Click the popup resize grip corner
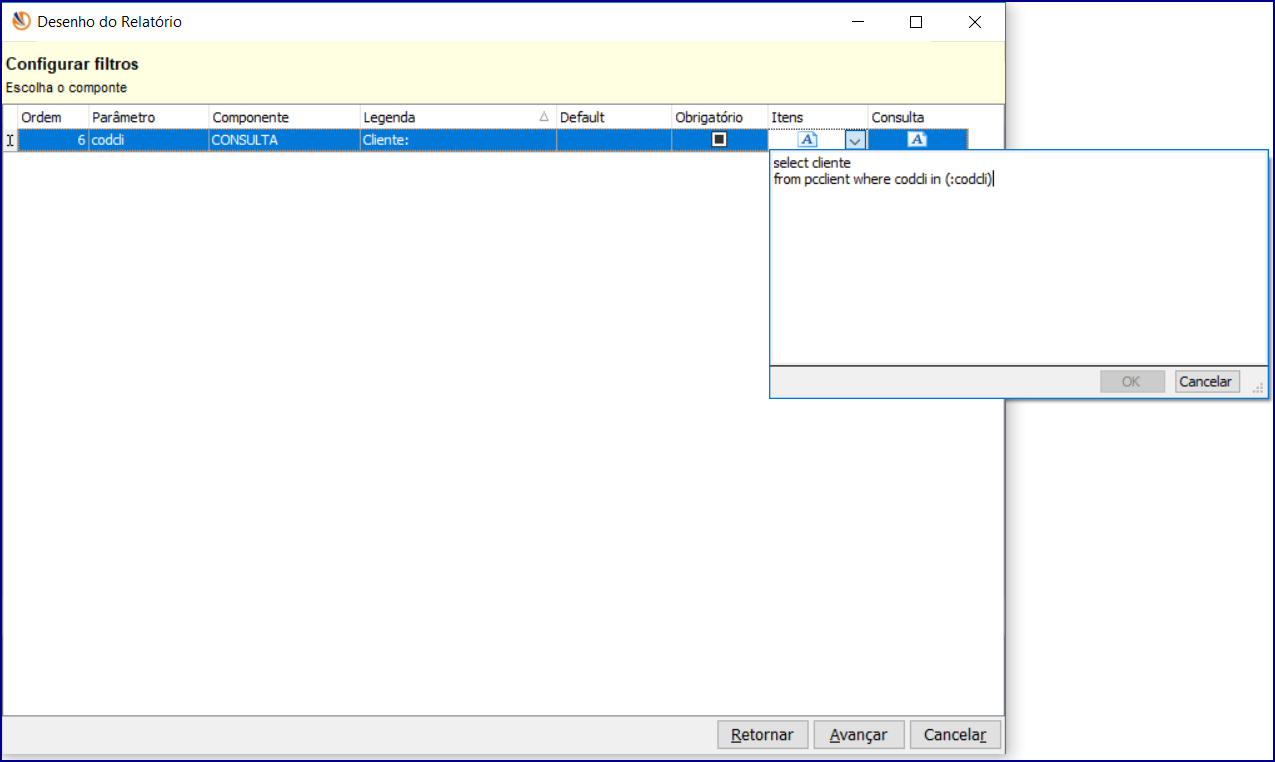Image resolution: width=1275 pixels, height=762 pixels. pos(1259,387)
